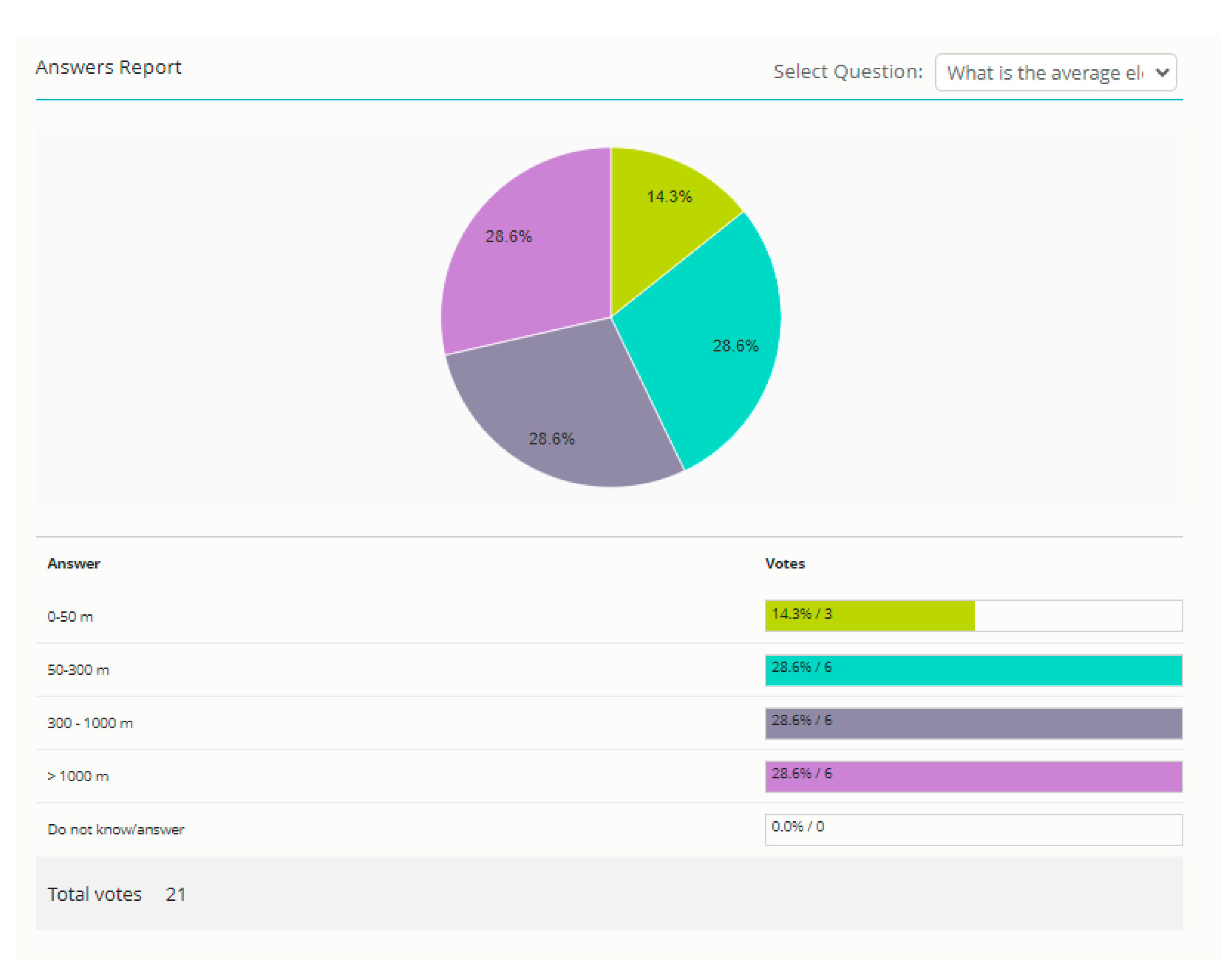Click the violet 28.6% / 6 vote bar
Viewport: 1232px width, 969px height.
tap(973, 776)
